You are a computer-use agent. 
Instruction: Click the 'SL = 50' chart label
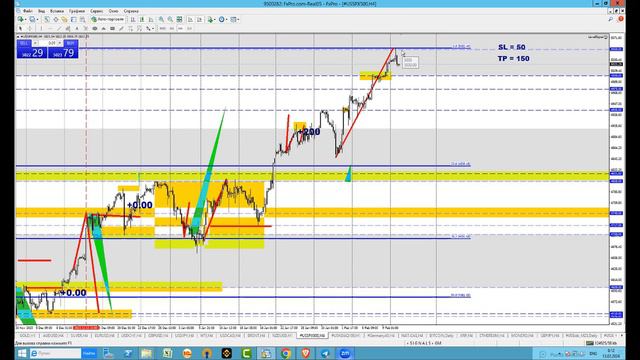(511, 47)
